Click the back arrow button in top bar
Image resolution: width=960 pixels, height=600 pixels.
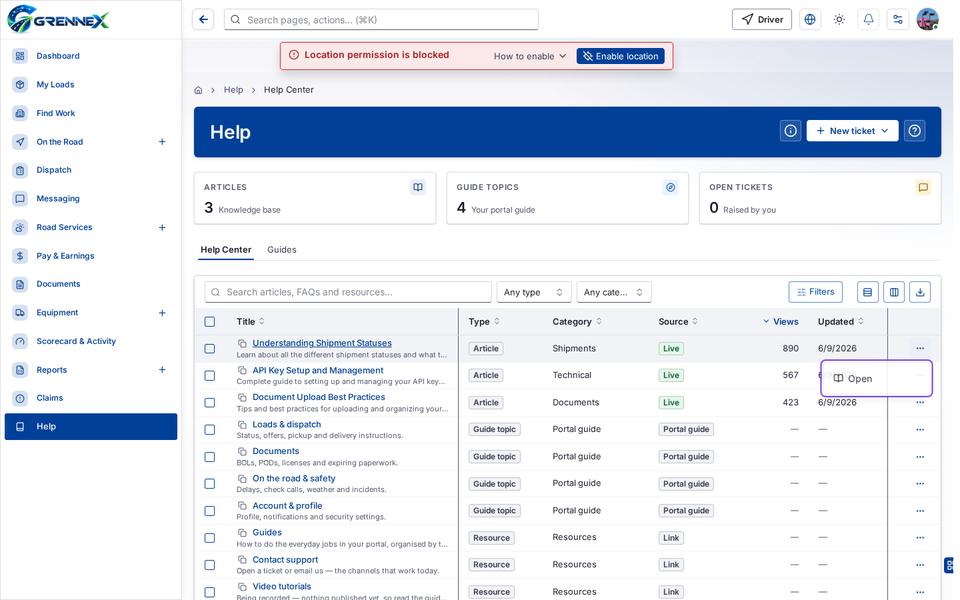(203, 20)
